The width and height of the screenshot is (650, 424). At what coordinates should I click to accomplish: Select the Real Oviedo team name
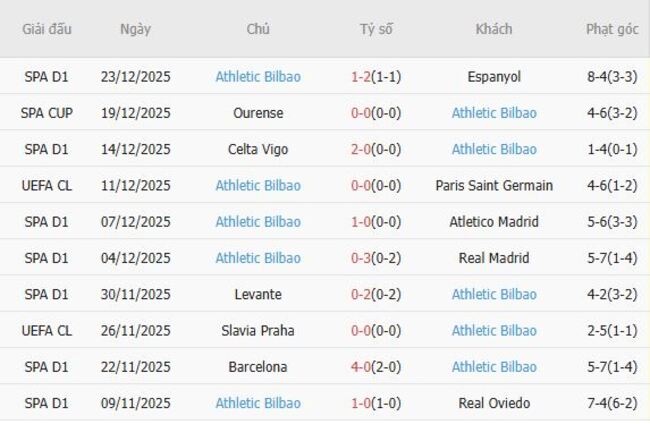click(493, 403)
